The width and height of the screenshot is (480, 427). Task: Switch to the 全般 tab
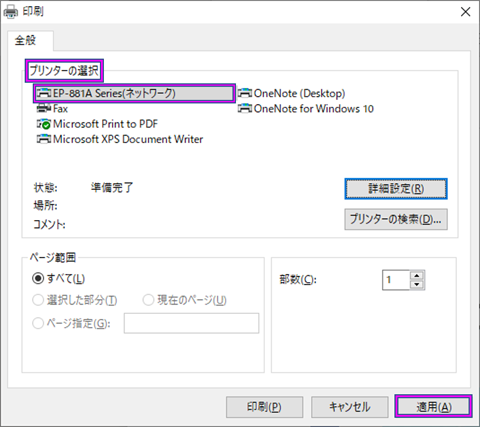(x=25, y=40)
